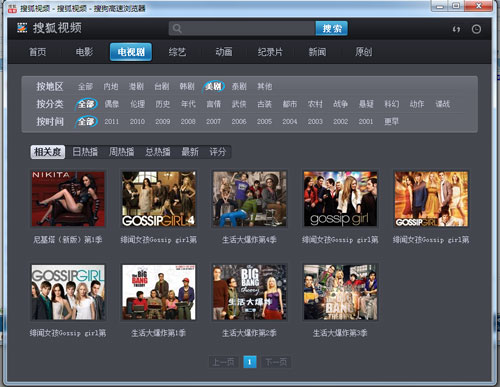Open the 生活大爆炸第3季 poster thumbnail

340,292
